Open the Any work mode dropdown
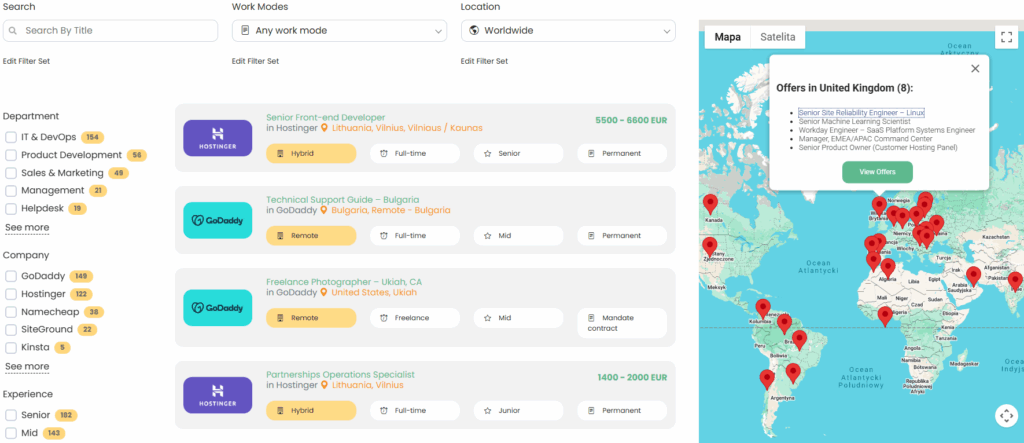1024x443 pixels. (340, 31)
